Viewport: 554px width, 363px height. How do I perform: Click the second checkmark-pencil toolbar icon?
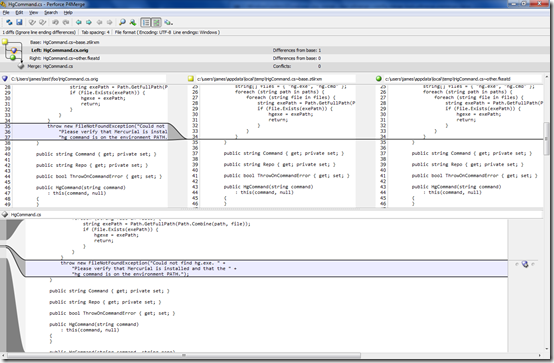(x=43, y=22)
